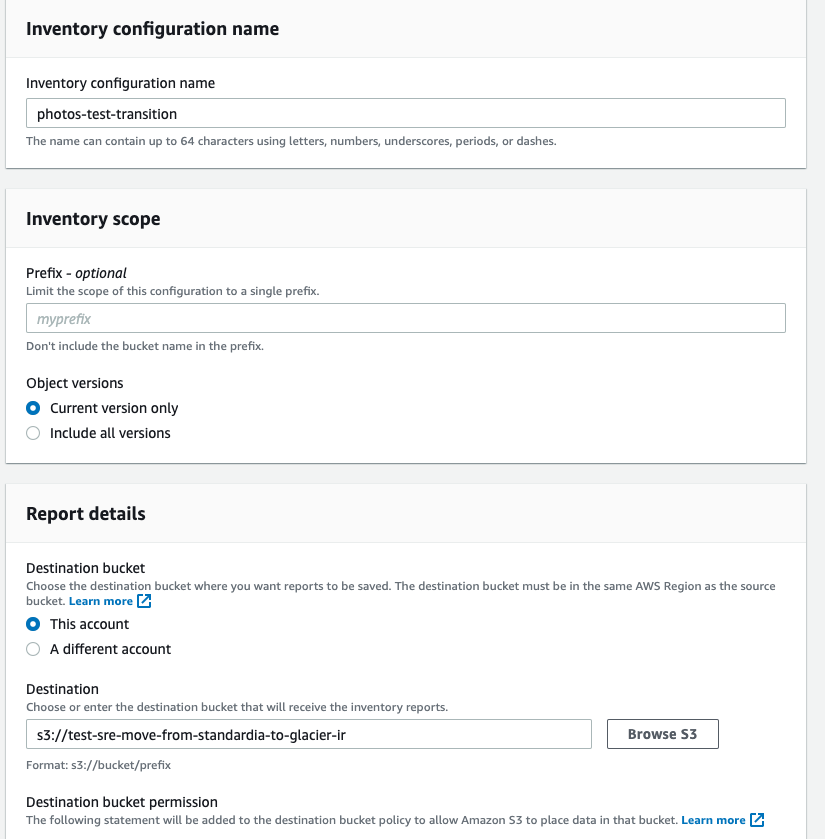
Task: Choose A different account for destination bucket
Action: coord(33,649)
